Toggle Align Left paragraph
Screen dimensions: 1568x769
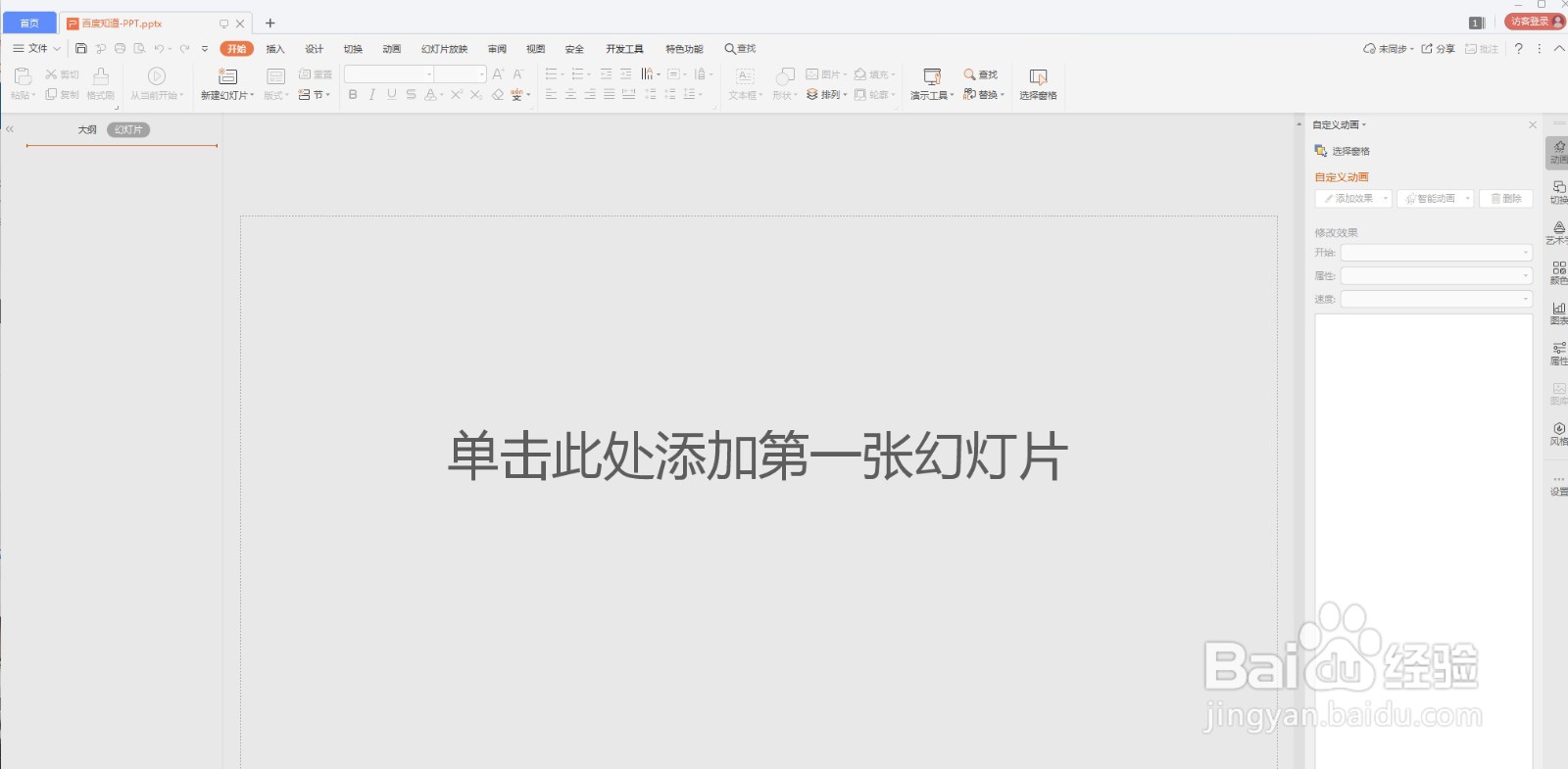pyautogui.click(x=551, y=95)
